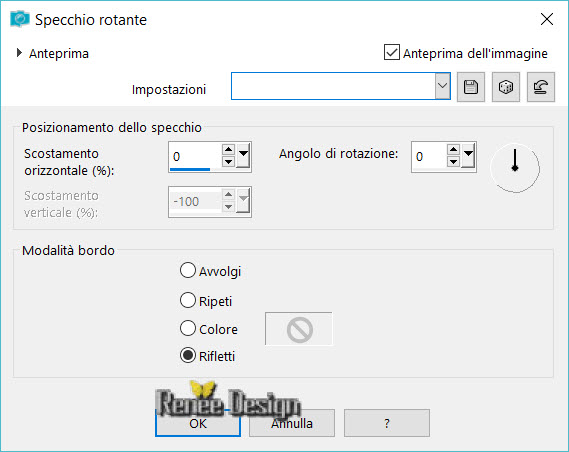The width and height of the screenshot is (569, 452).
Task: Click the Specchio rotante title camera icon
Action: pos(20,19)
